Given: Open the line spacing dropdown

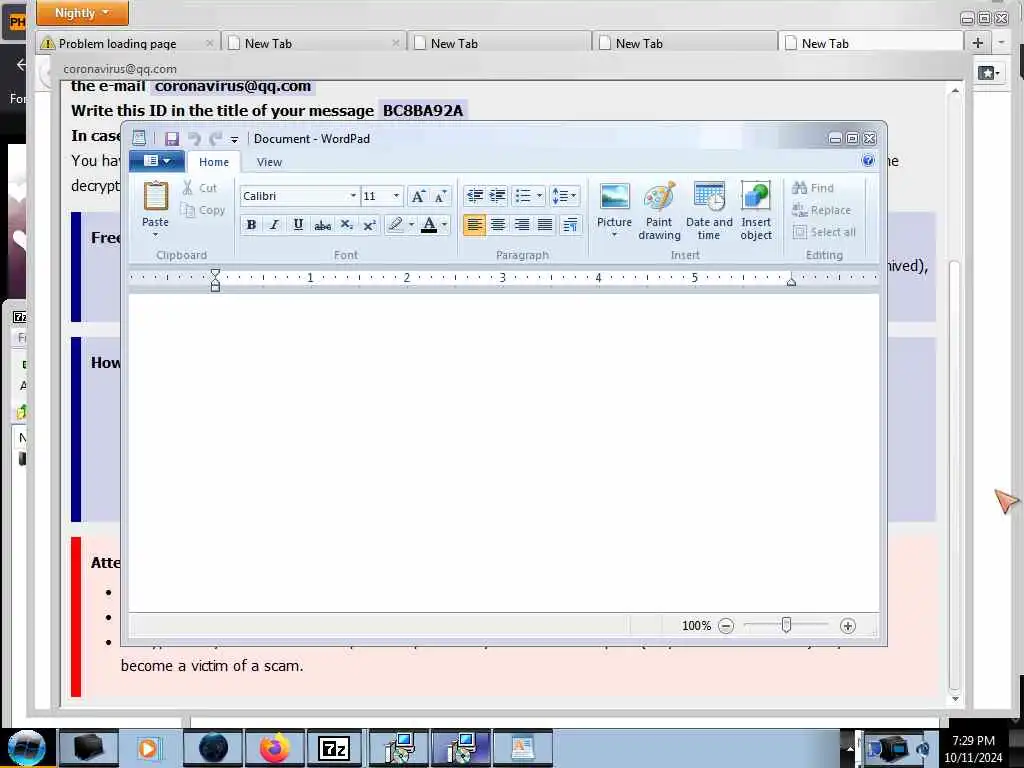Looking at the screenshot, I should [x=564, y=195].
